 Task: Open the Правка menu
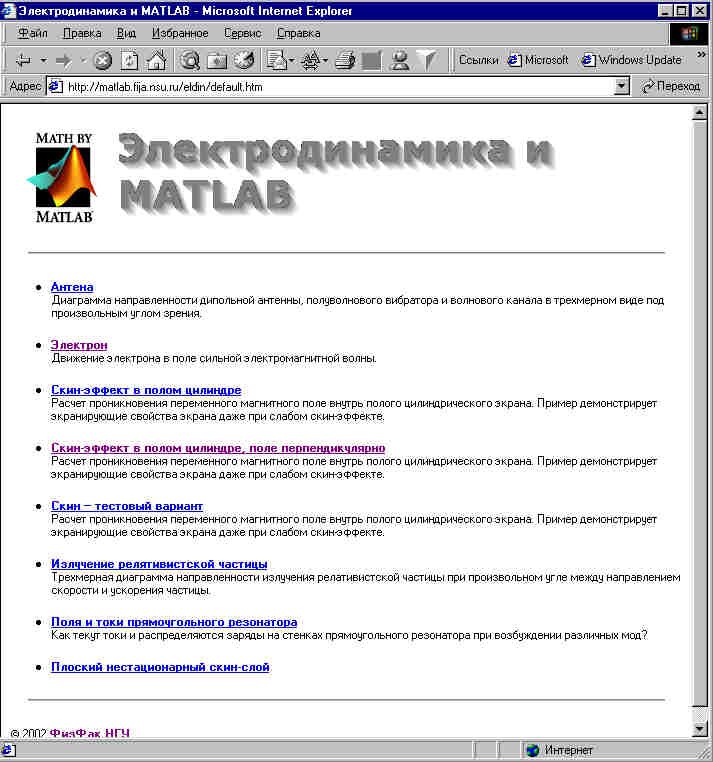coord(82,34)
